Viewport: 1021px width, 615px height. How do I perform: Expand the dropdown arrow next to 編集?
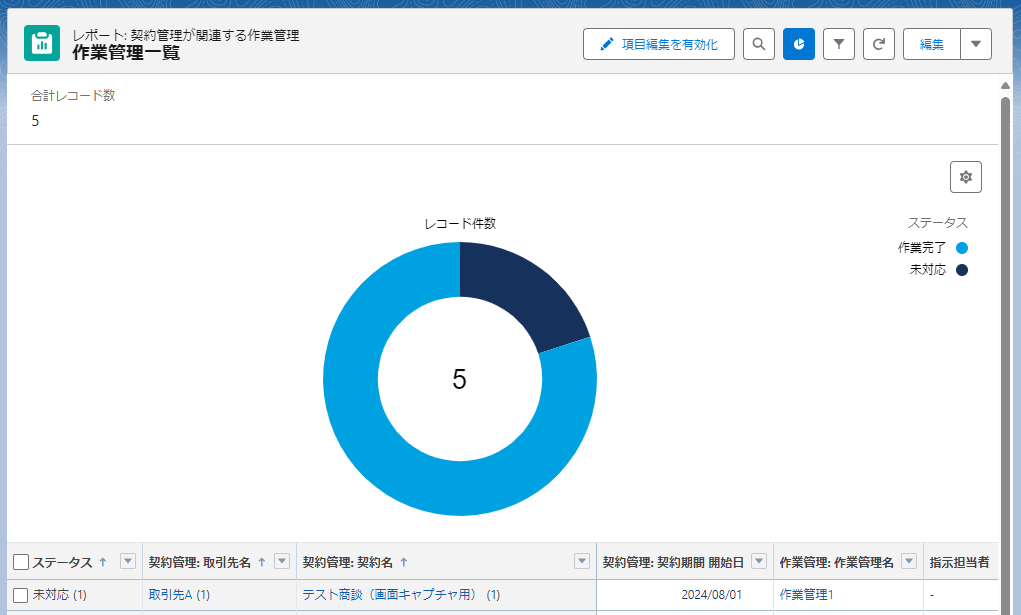pos(976,44)
